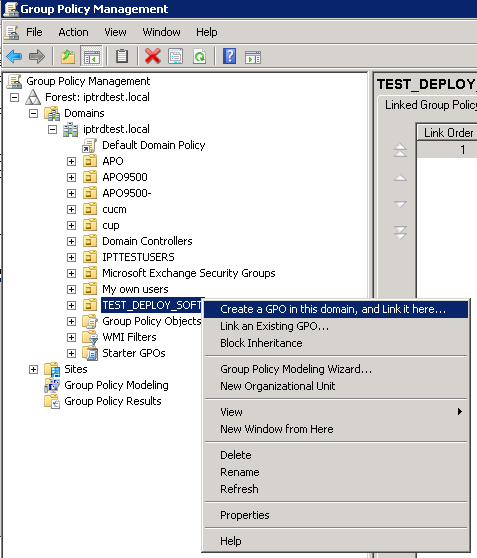Click the clipboard Paste toolbar icon
Screen dimensions: 477x558
click(x=122, y=56)
